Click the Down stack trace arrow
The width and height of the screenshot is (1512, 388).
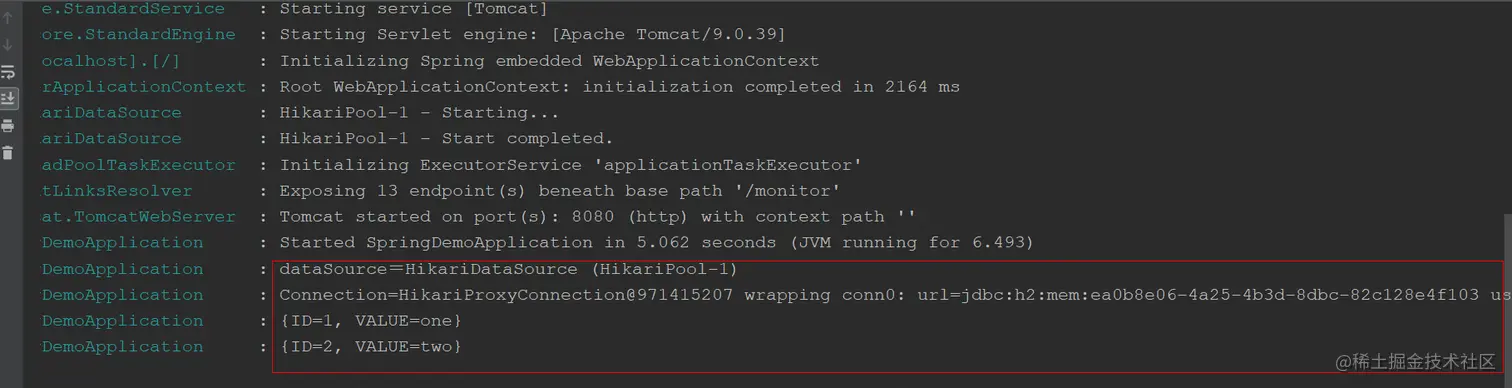point(8,45)
